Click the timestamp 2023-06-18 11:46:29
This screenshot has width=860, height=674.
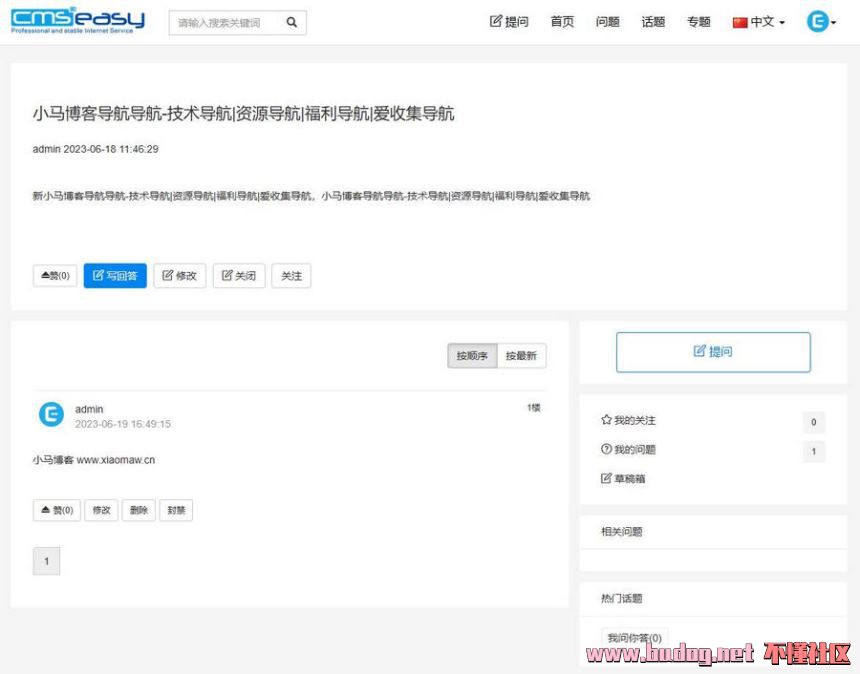pos(111,149)
